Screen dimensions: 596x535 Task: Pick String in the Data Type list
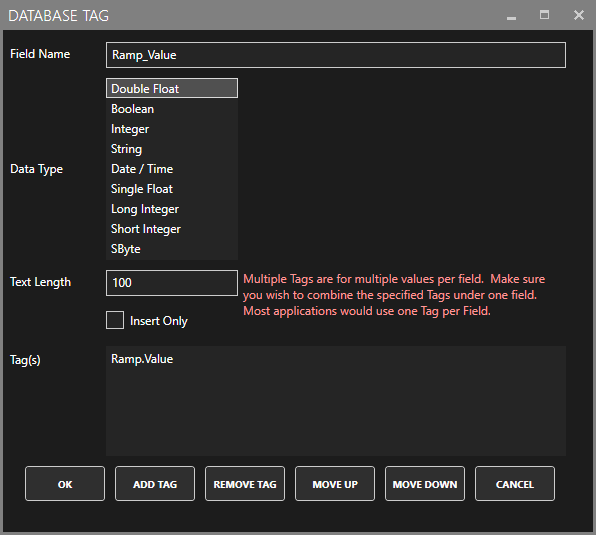click(x=172, y=149)
